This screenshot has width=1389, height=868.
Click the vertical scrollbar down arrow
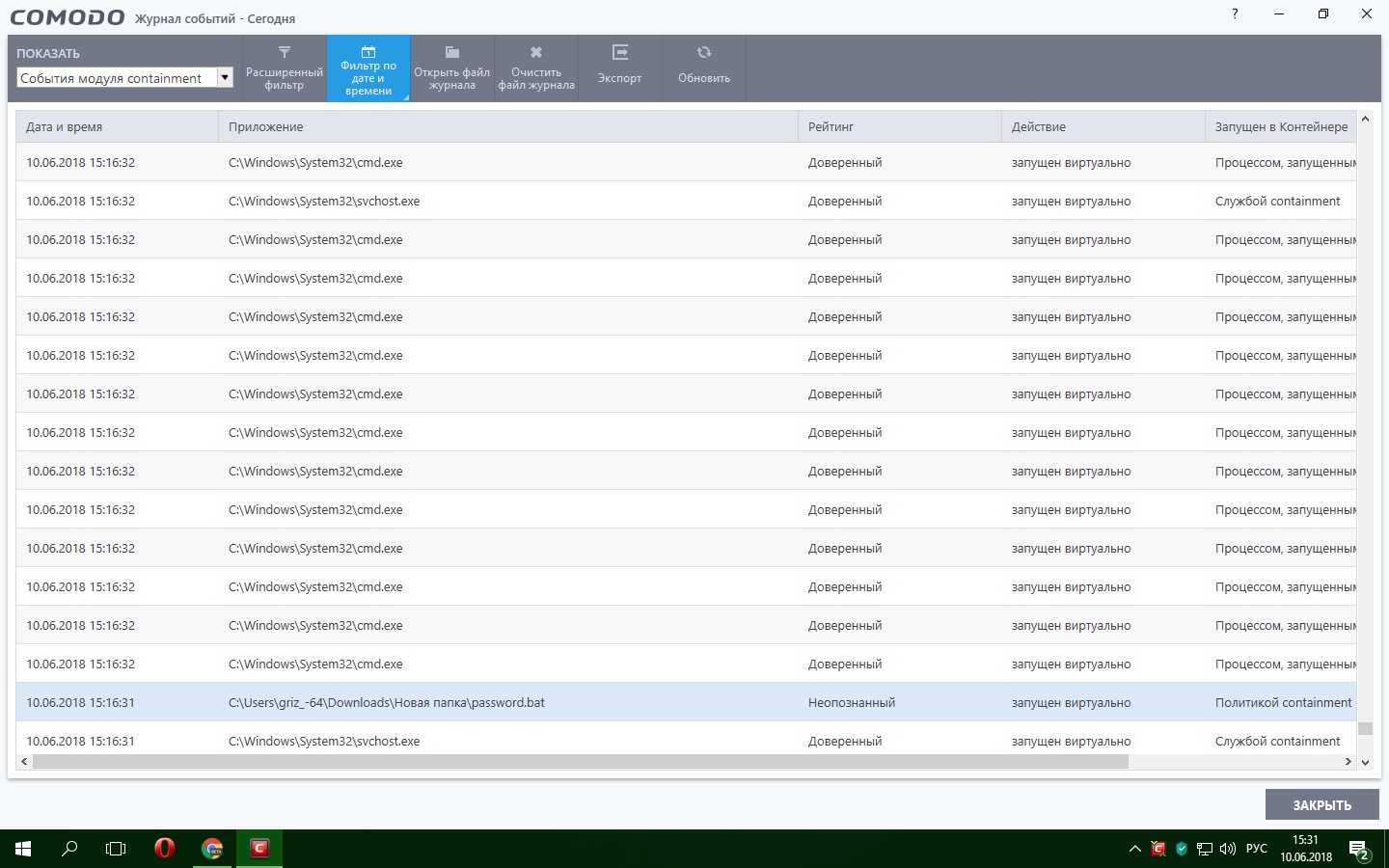point(1365,762)
